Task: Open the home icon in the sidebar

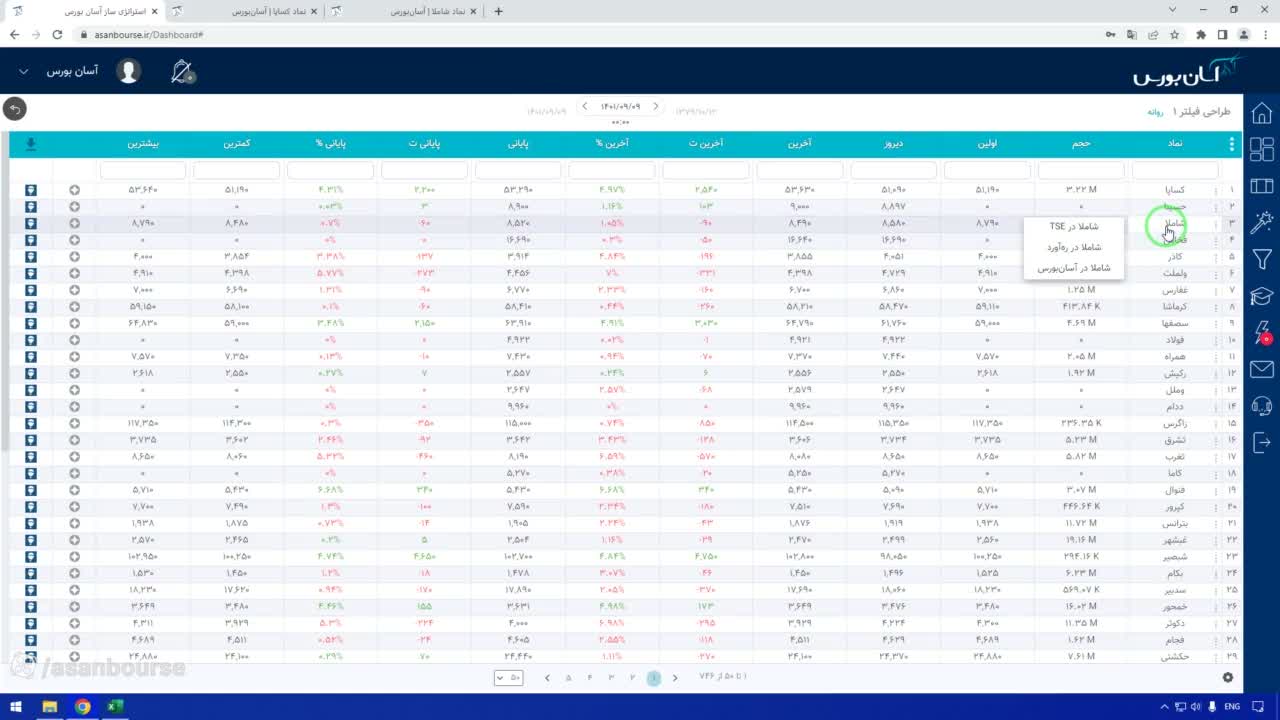Action: click(x=1262, y=113)
